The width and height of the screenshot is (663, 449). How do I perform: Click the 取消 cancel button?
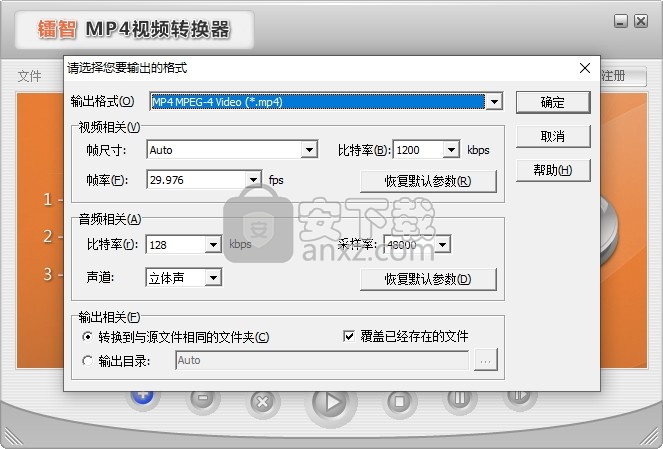point(553,137)
